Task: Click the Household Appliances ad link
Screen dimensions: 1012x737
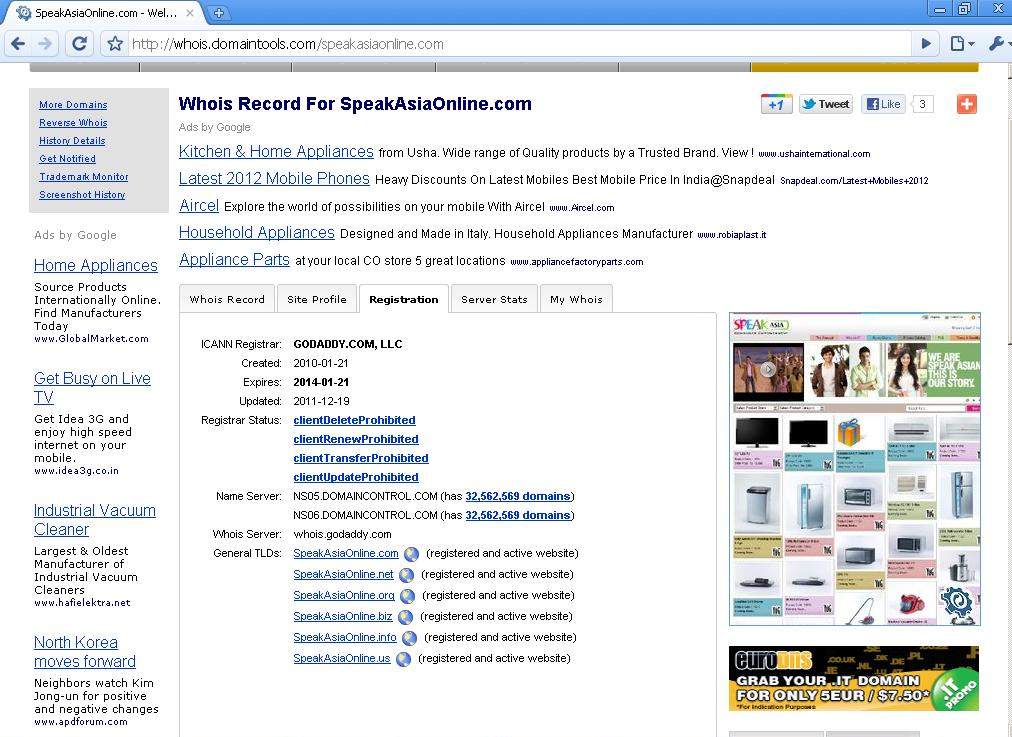Action: (x=257, y=232)
